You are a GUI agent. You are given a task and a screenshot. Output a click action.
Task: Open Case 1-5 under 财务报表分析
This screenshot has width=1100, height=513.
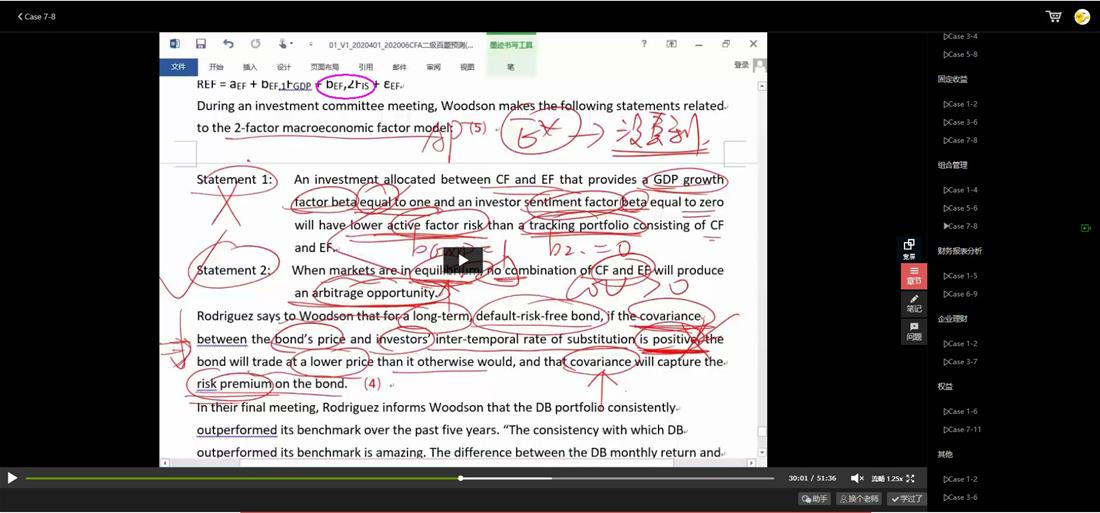960,276
